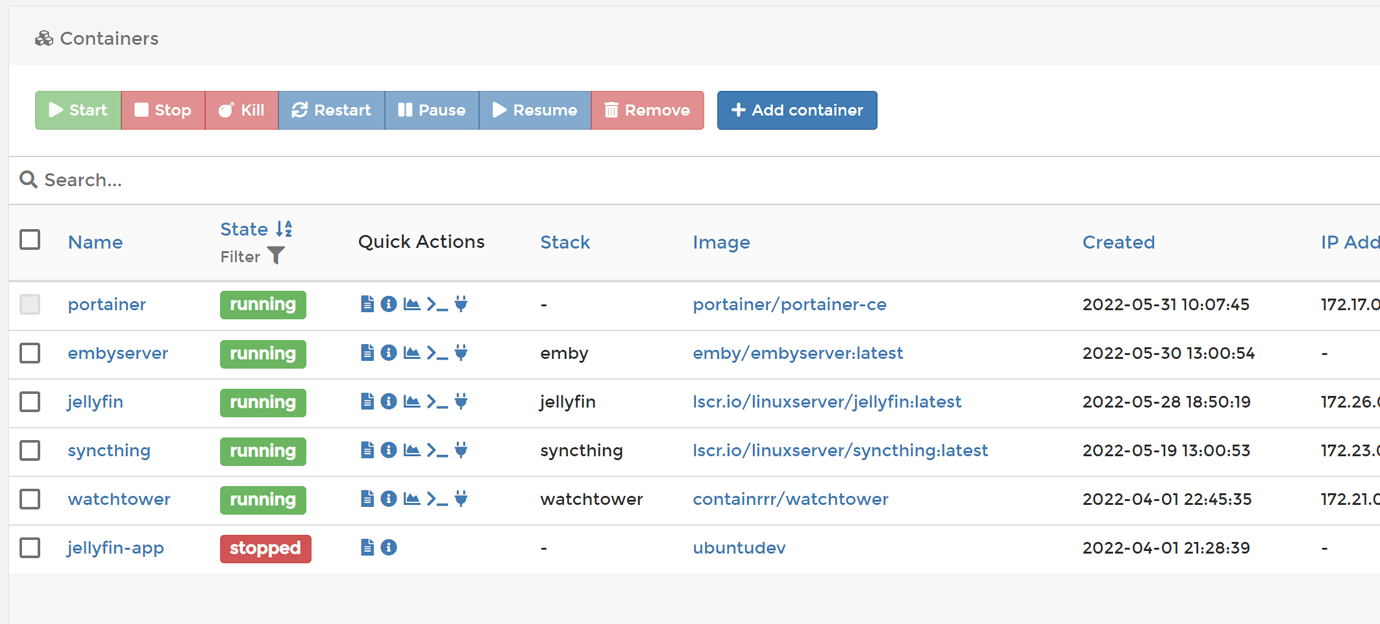Select all containers with header checkbox

30,240
